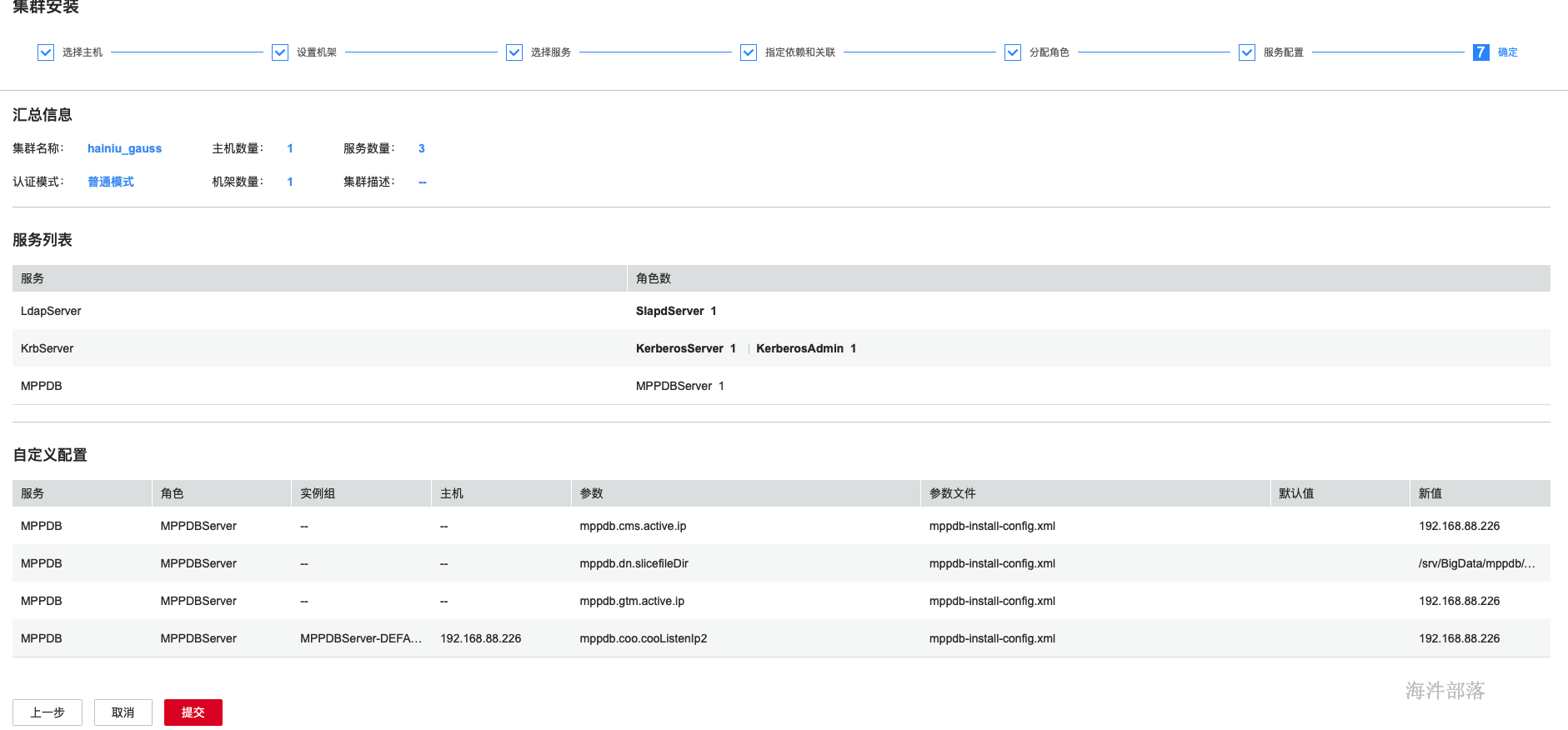The width and height of the screenshot is (1568, 730).
Task: Submit the installation with 提交 button
Action: click(193, 712)
